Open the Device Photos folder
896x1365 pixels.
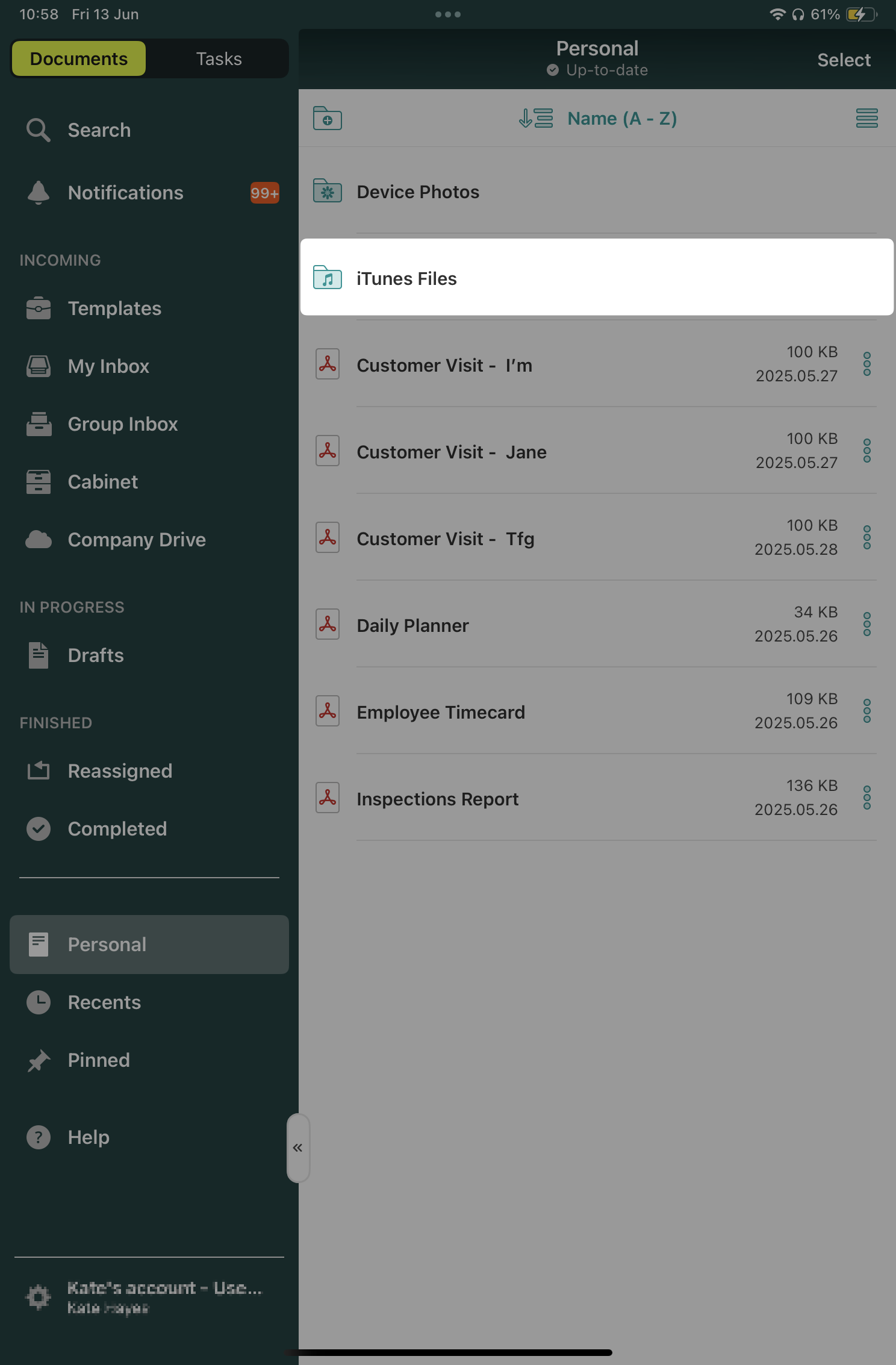pos(418,192)
